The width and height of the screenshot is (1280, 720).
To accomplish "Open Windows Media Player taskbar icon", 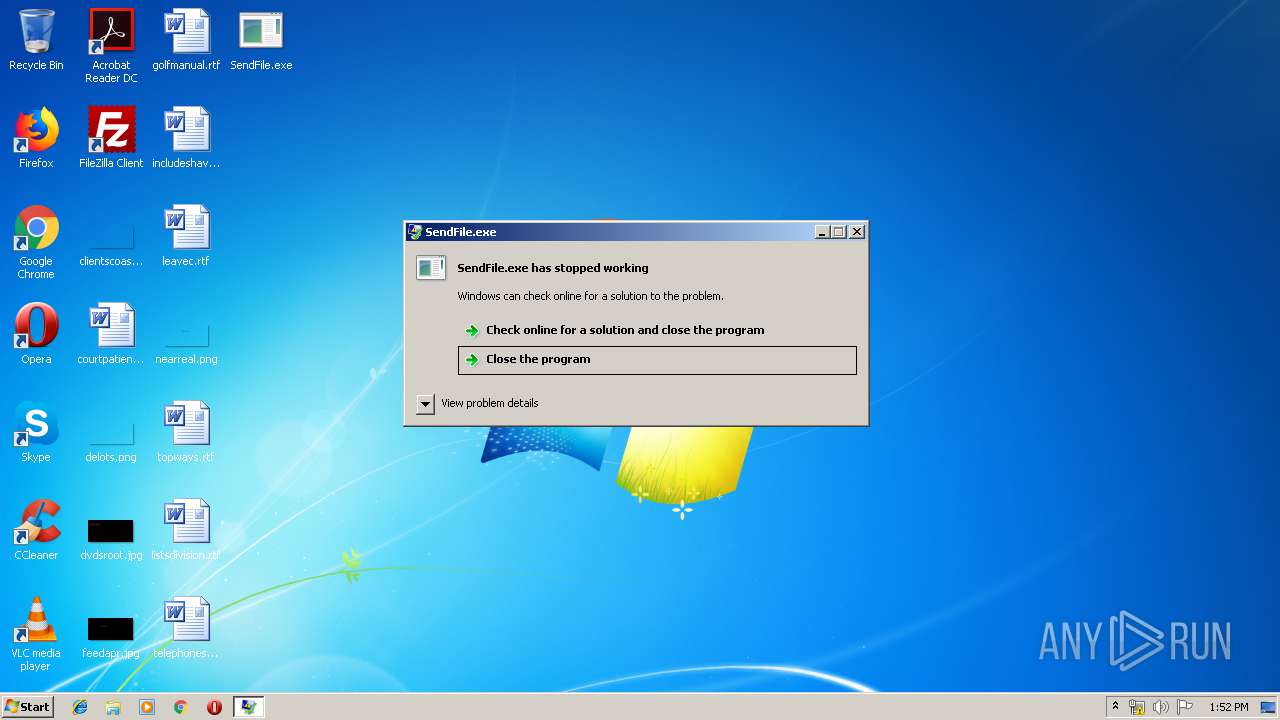I will click(147, 707).
